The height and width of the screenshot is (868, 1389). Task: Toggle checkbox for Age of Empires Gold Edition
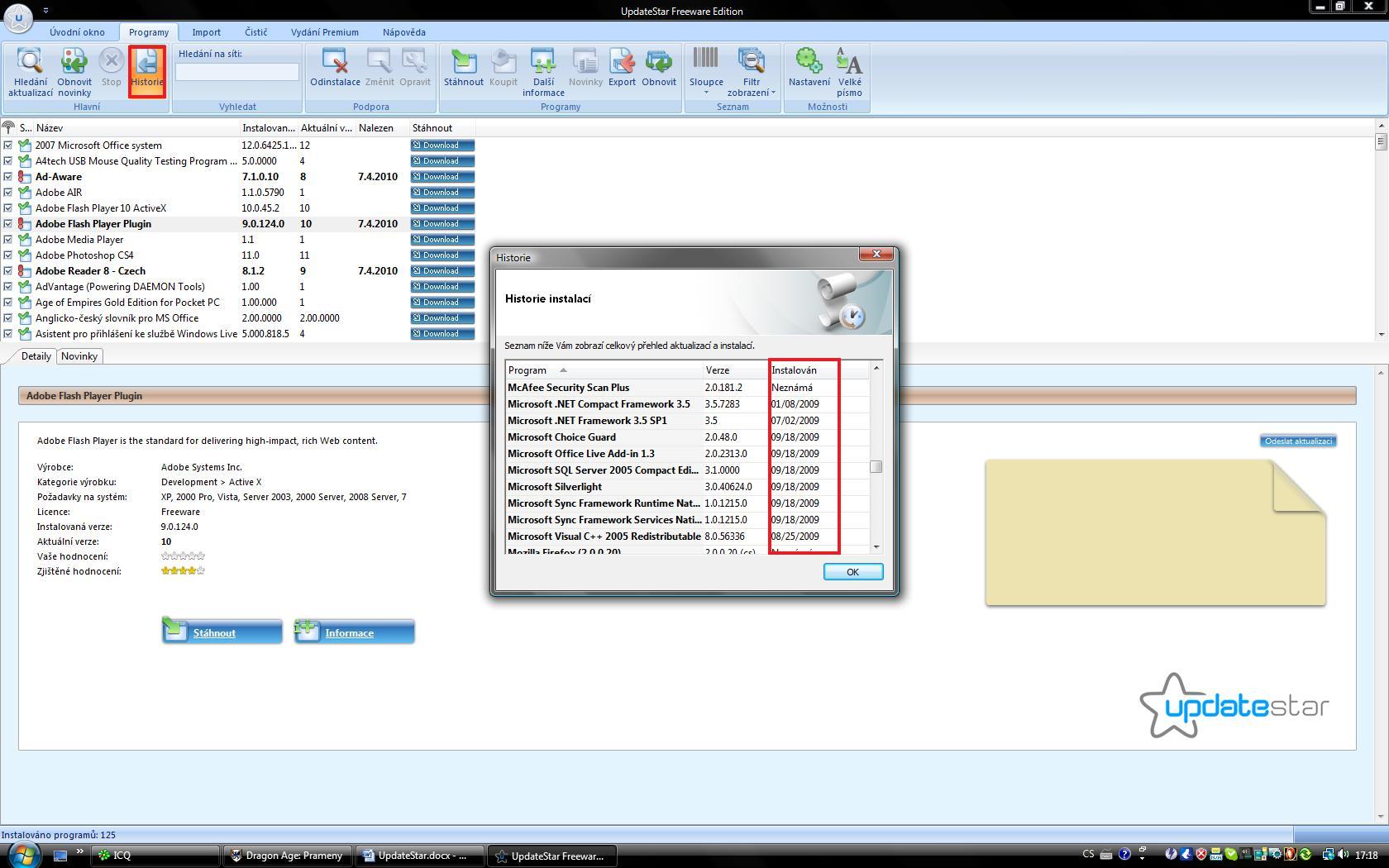(x=8, y=303)
